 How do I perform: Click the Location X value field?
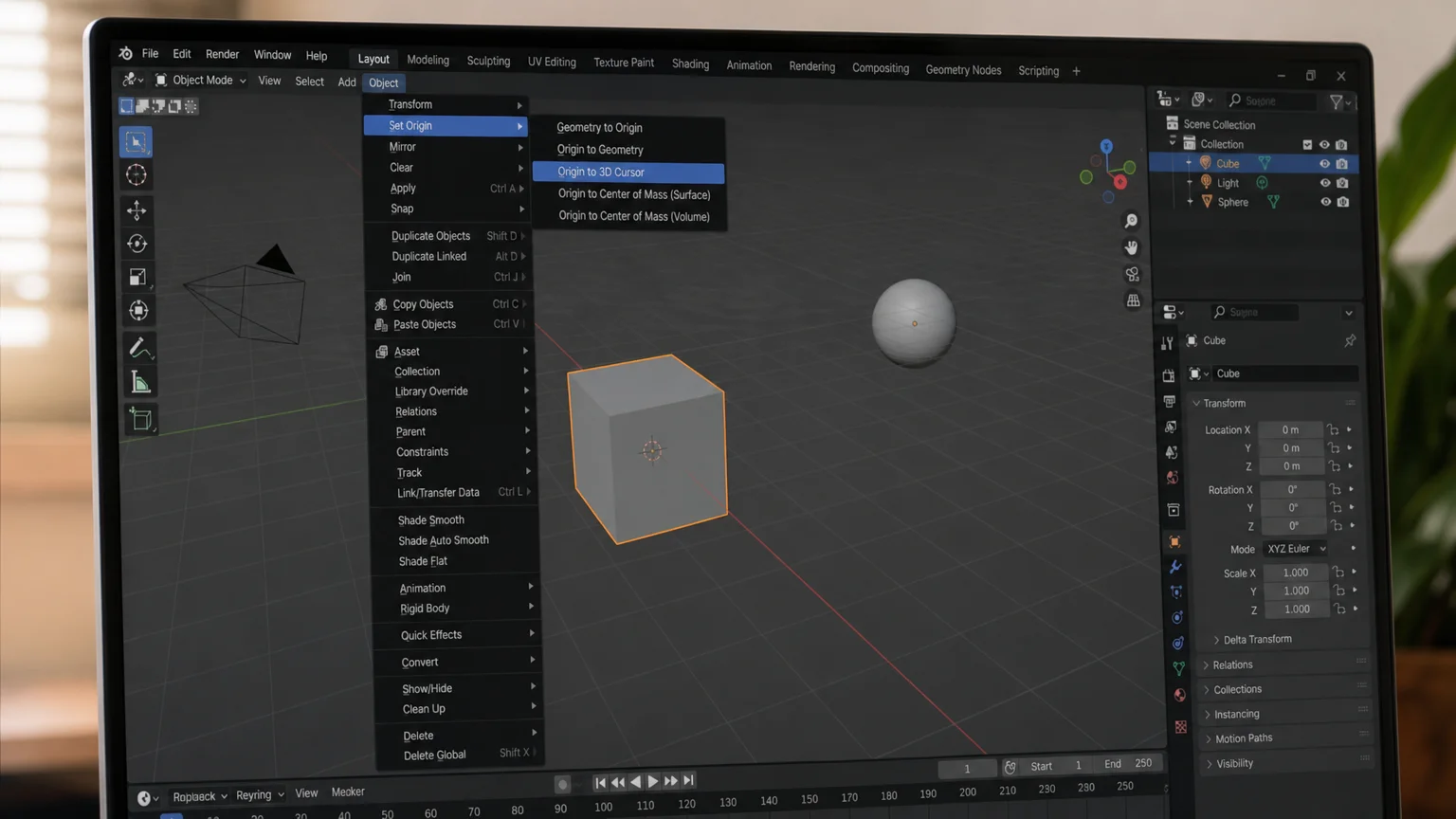click(x=1290, y=429)
